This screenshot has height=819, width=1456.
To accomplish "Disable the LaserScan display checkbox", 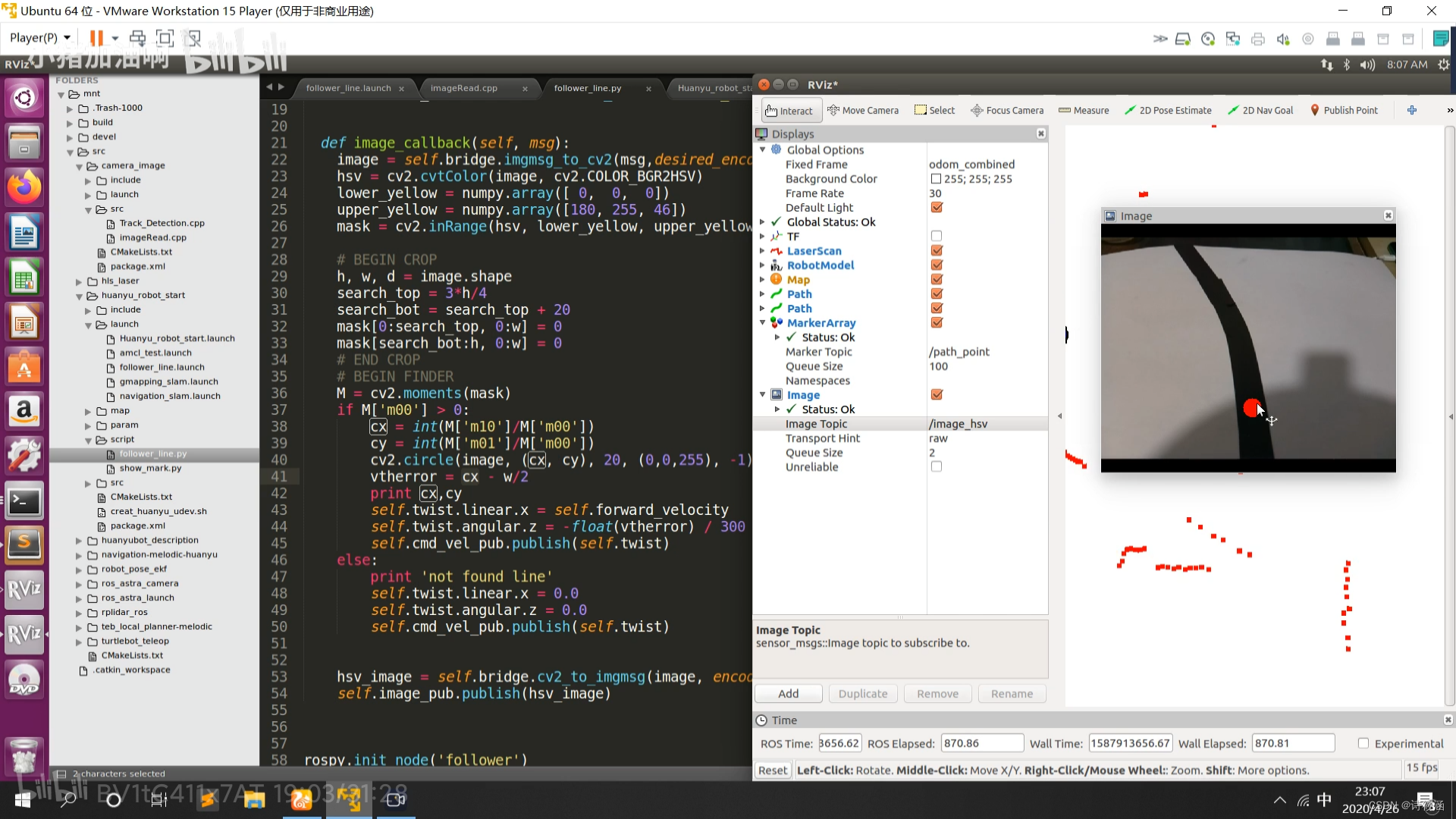I will pyautogui.click(x=937, y=251).
